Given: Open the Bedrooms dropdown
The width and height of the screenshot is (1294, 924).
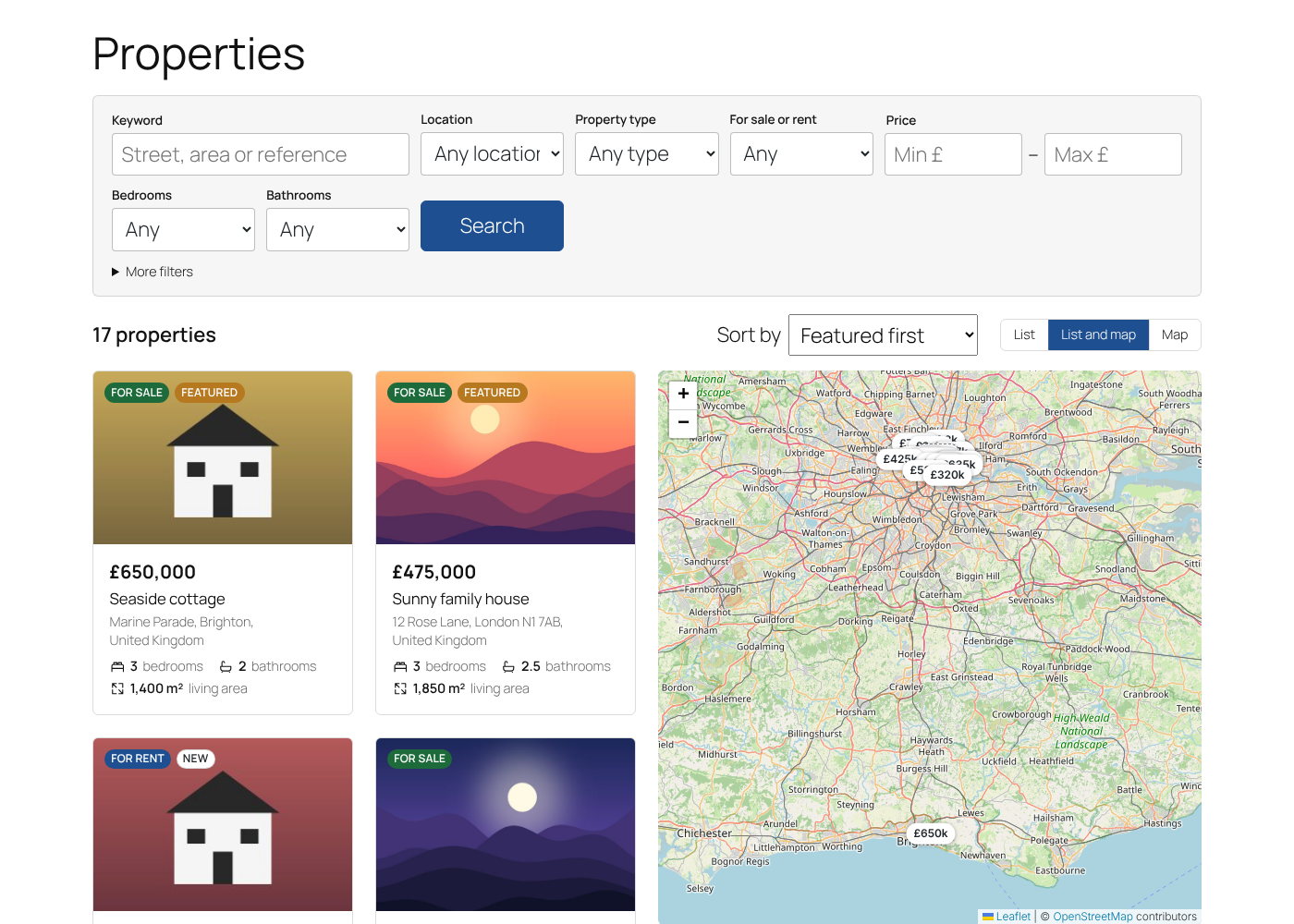Looking at the screenshot, I should 183,229.
